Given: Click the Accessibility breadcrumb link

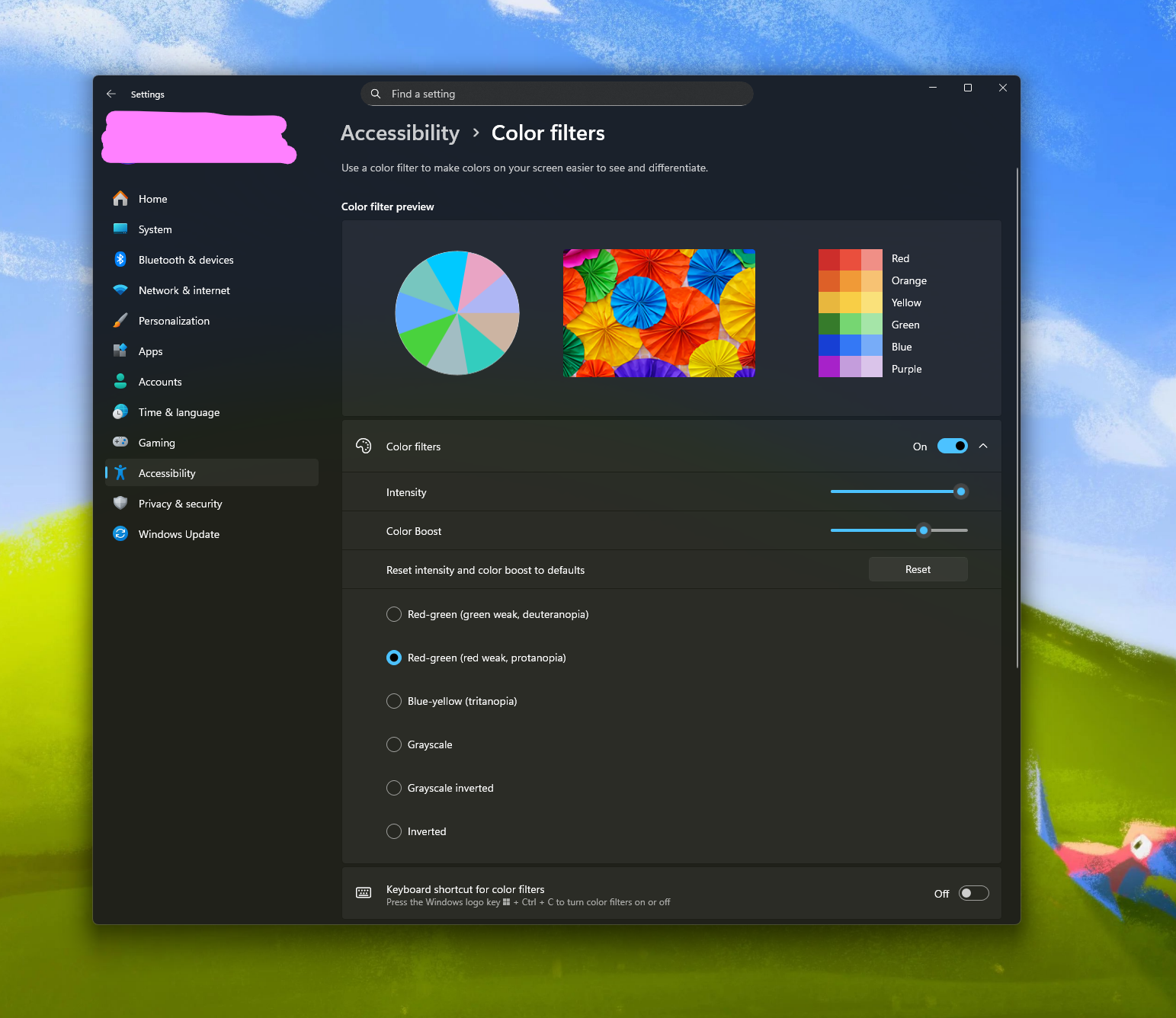Looking at the screenshot, I should coord(400,133).
